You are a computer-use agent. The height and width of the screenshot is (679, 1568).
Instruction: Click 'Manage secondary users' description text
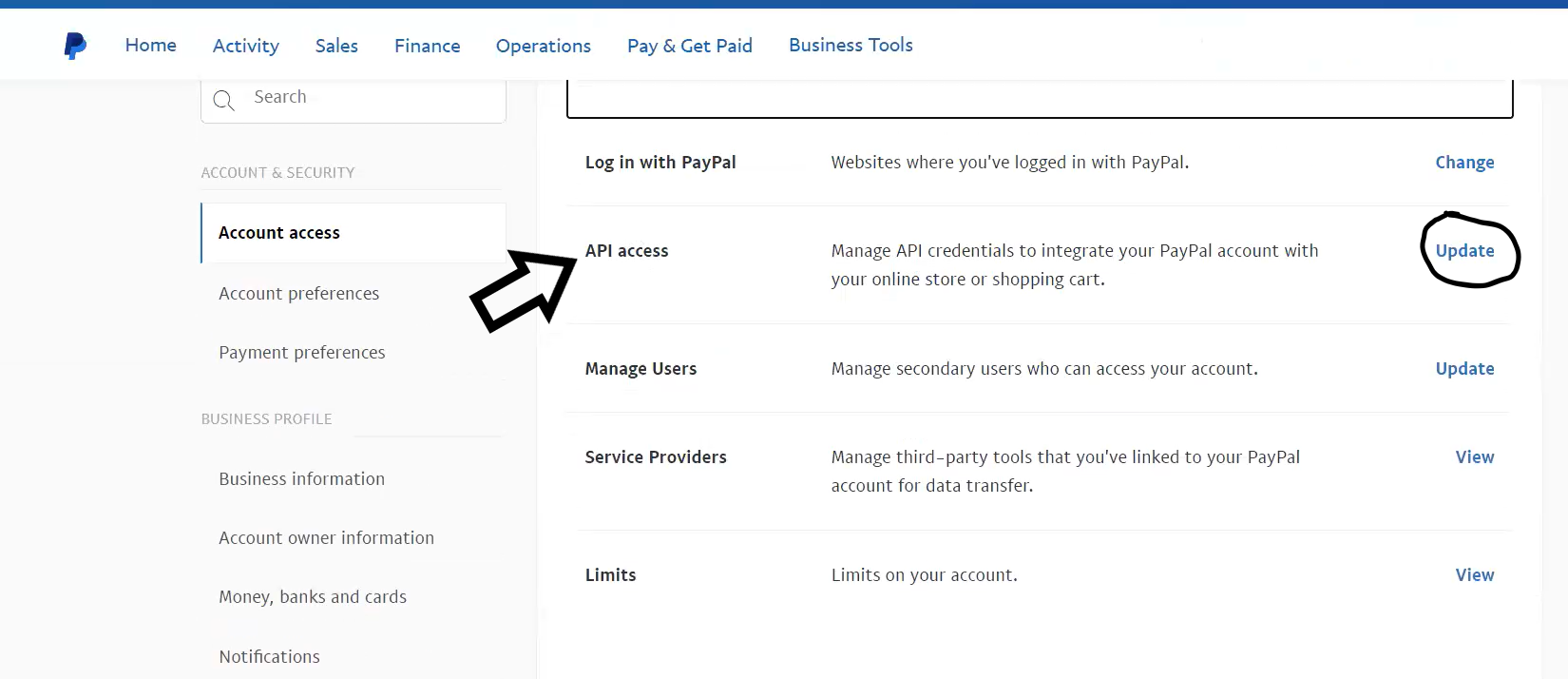(x=1044, y=369)
